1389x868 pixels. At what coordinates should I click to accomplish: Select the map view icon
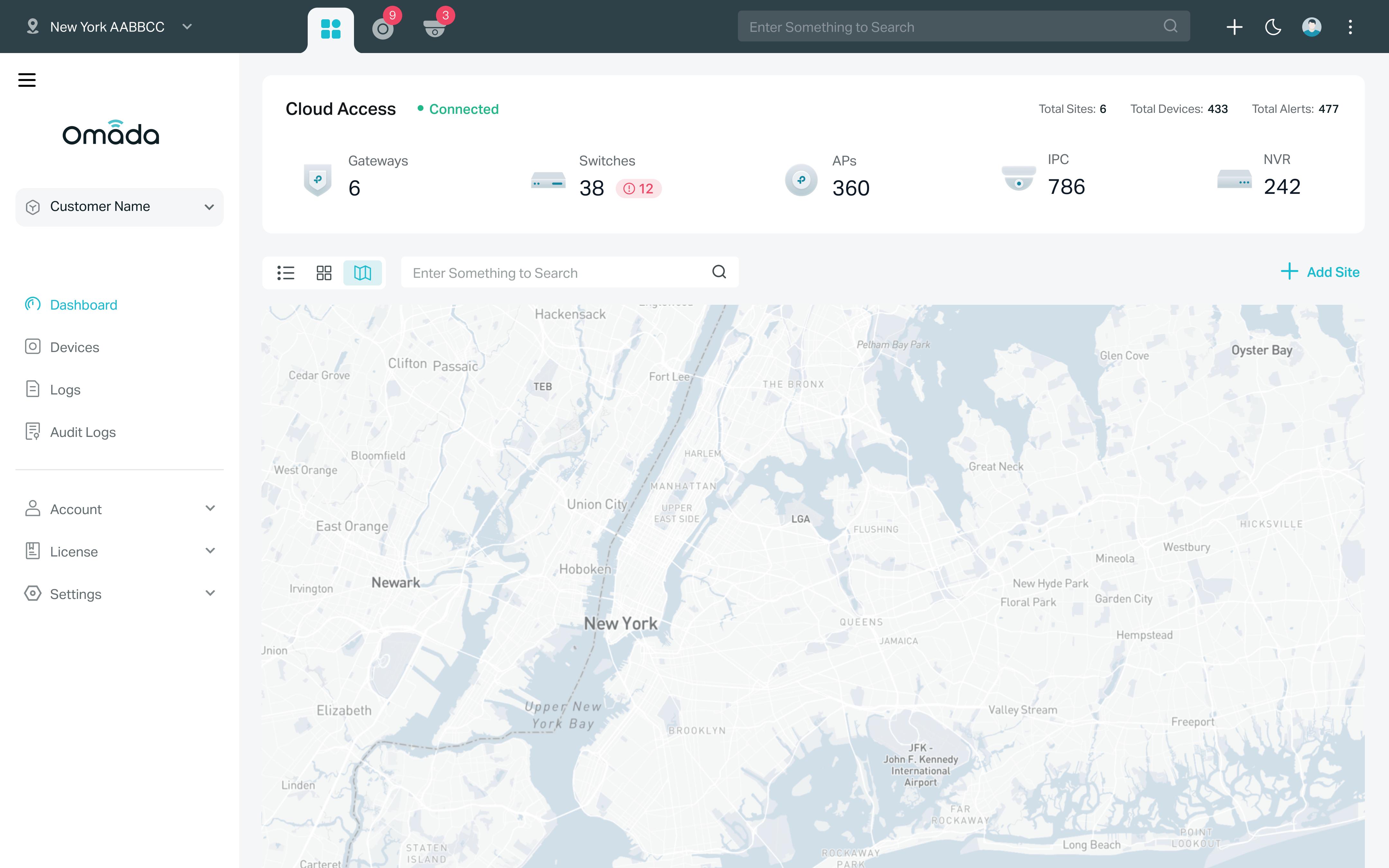pos(362,273)
